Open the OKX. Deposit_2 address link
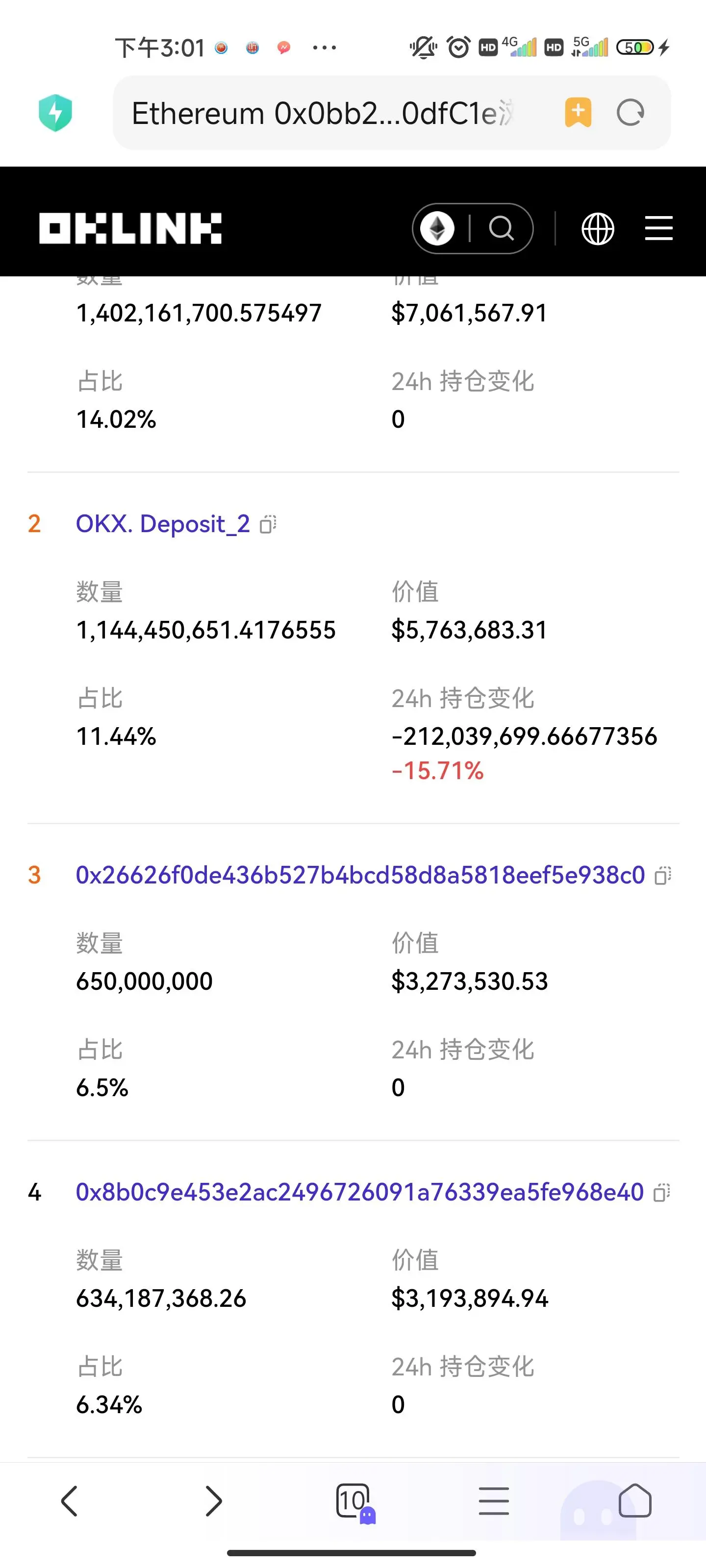Viewport: 706px width, 1568px height. pos(163,523)
